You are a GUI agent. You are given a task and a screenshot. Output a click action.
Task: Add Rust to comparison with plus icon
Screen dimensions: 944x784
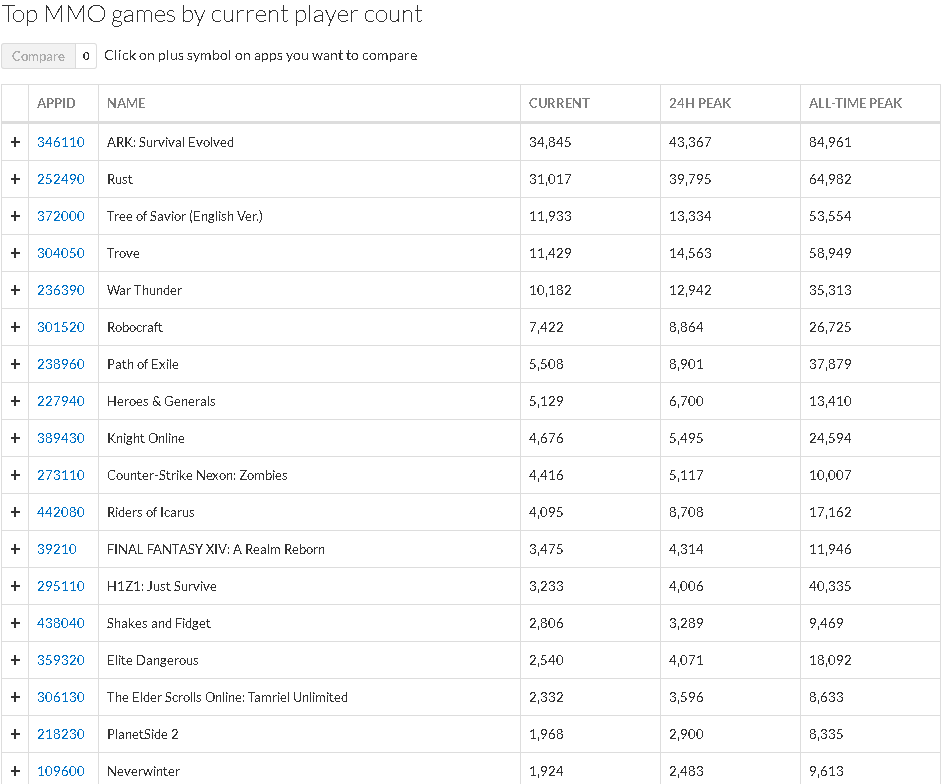click(x=15, y=179)
